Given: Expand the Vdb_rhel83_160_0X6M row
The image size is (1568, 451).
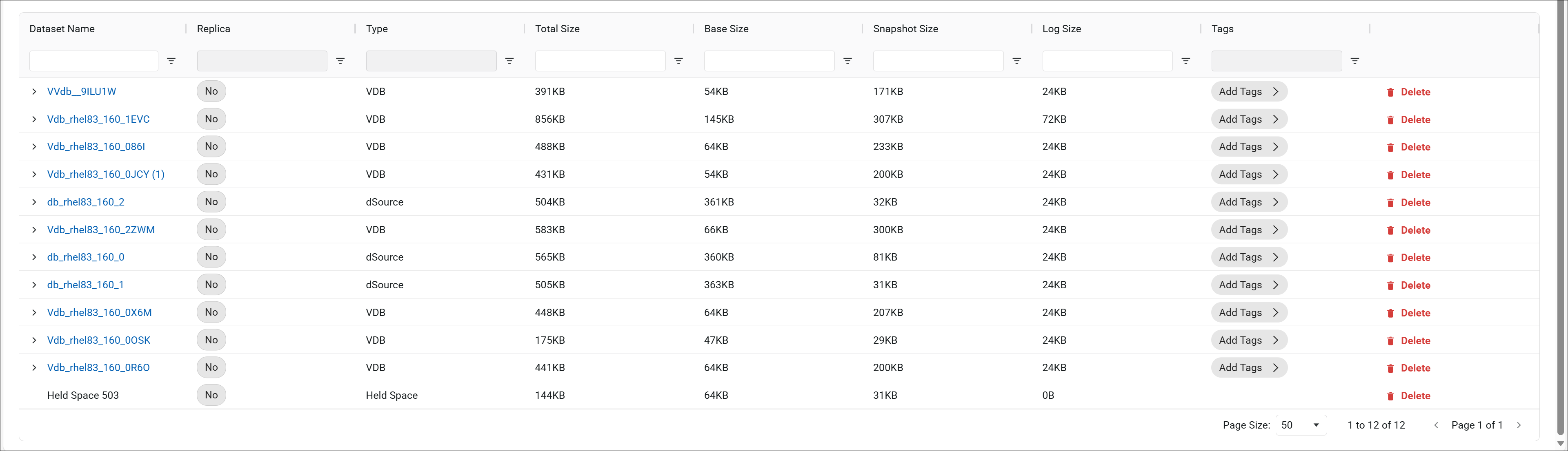Looking at the screenshot, I should [34, 312].
